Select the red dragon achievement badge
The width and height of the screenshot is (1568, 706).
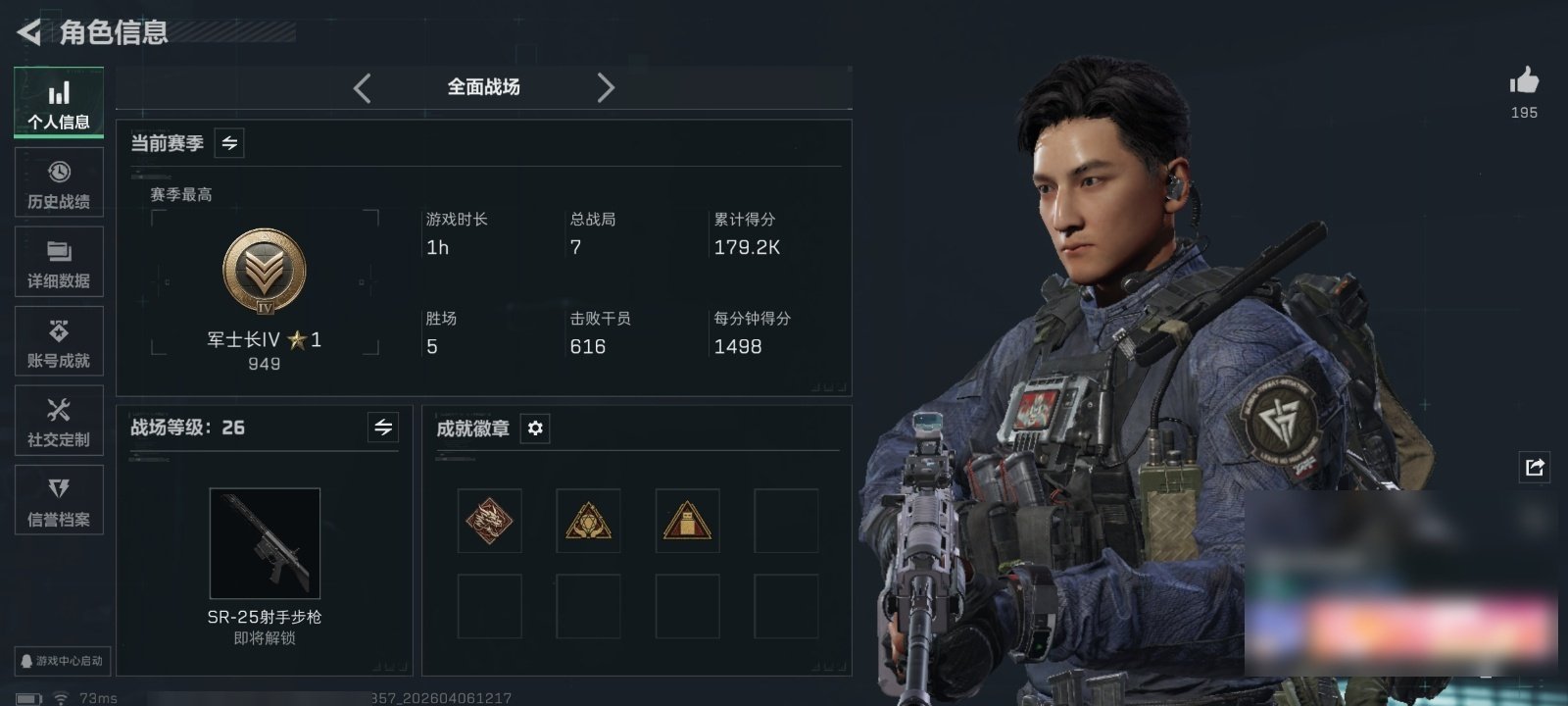489,521
